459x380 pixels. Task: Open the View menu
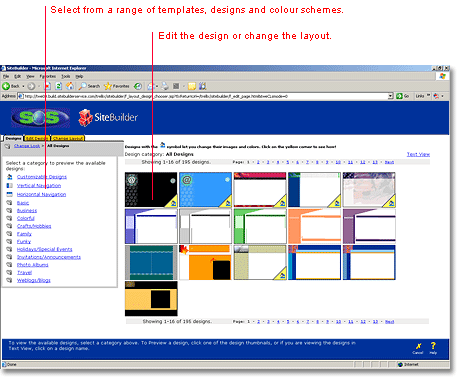tap(30, 76)
